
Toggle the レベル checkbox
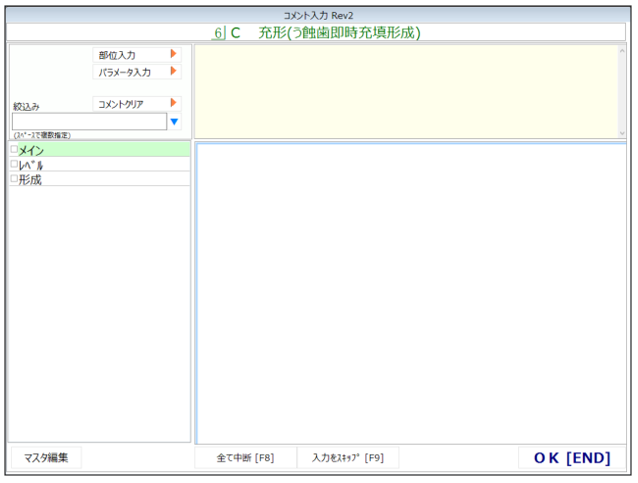coord(14,164)
